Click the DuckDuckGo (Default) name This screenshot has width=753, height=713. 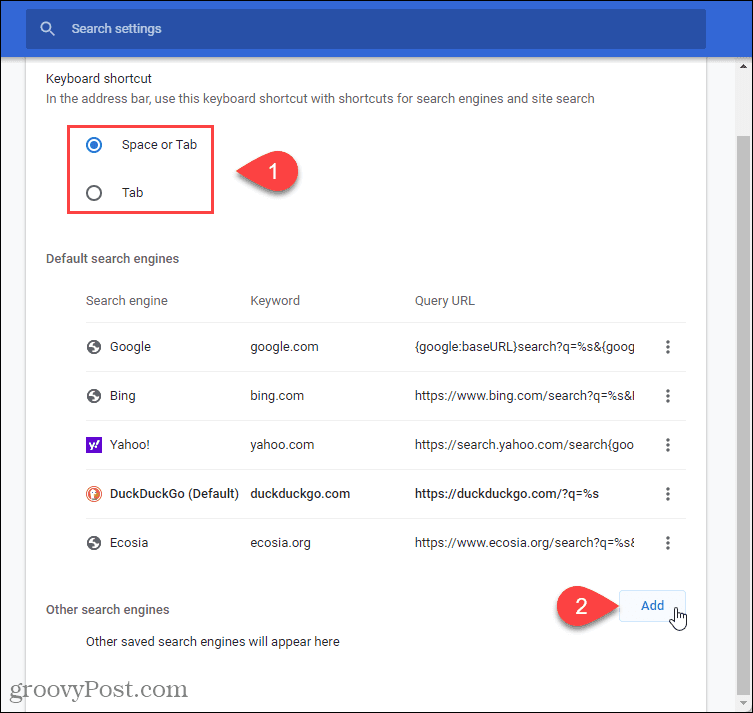[x=174, y=494]
